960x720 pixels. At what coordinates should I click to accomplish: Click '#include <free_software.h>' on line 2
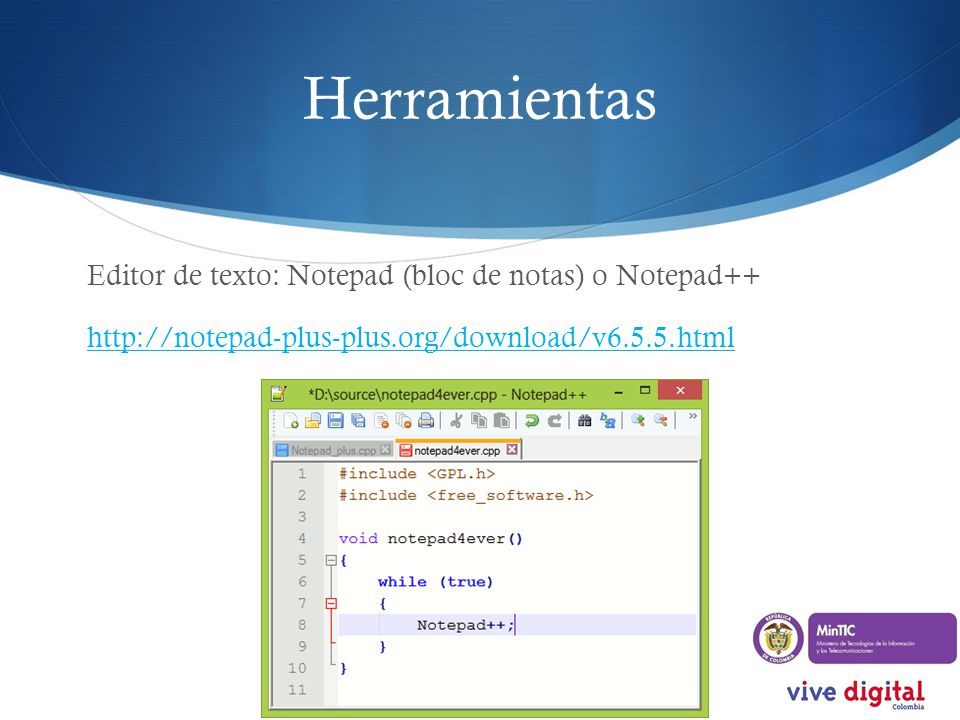tap(466, 495)
